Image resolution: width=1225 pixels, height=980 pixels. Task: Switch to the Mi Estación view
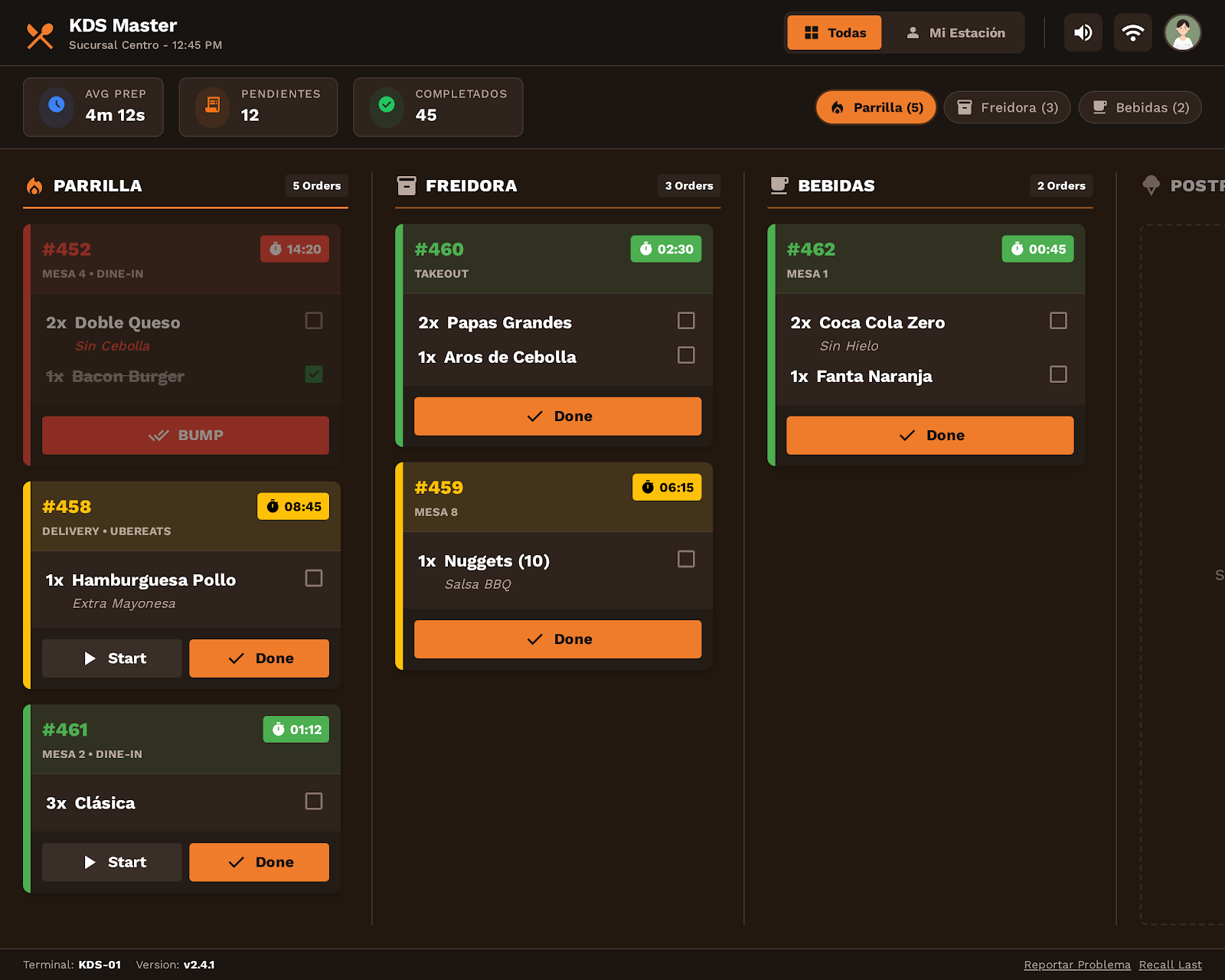pos(955,33)
